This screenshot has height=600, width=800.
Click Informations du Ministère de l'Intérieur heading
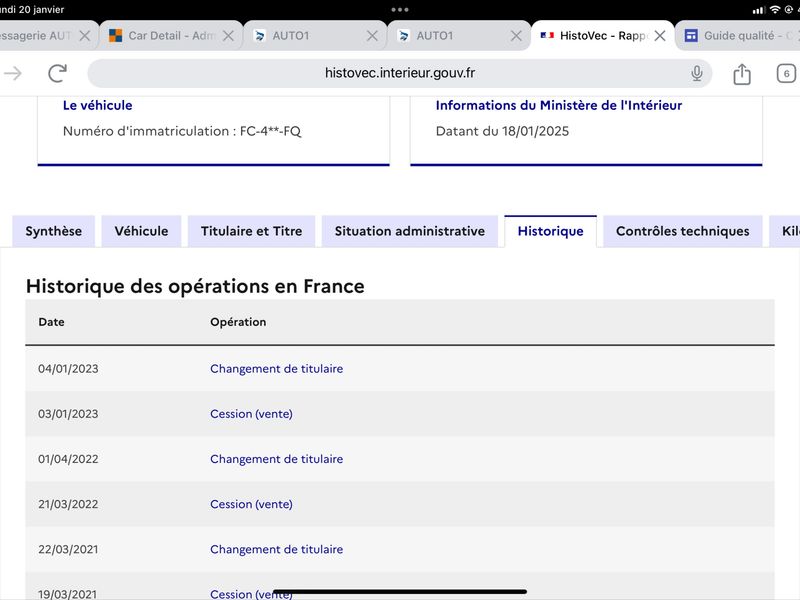pyautogui.click(x=559, y=105)
